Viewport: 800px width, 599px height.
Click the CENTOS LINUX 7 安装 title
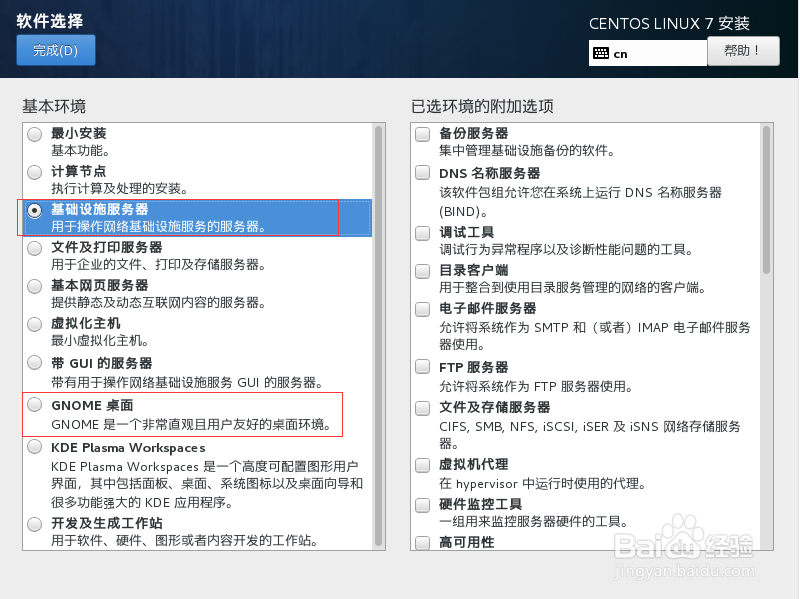(669, 23)
